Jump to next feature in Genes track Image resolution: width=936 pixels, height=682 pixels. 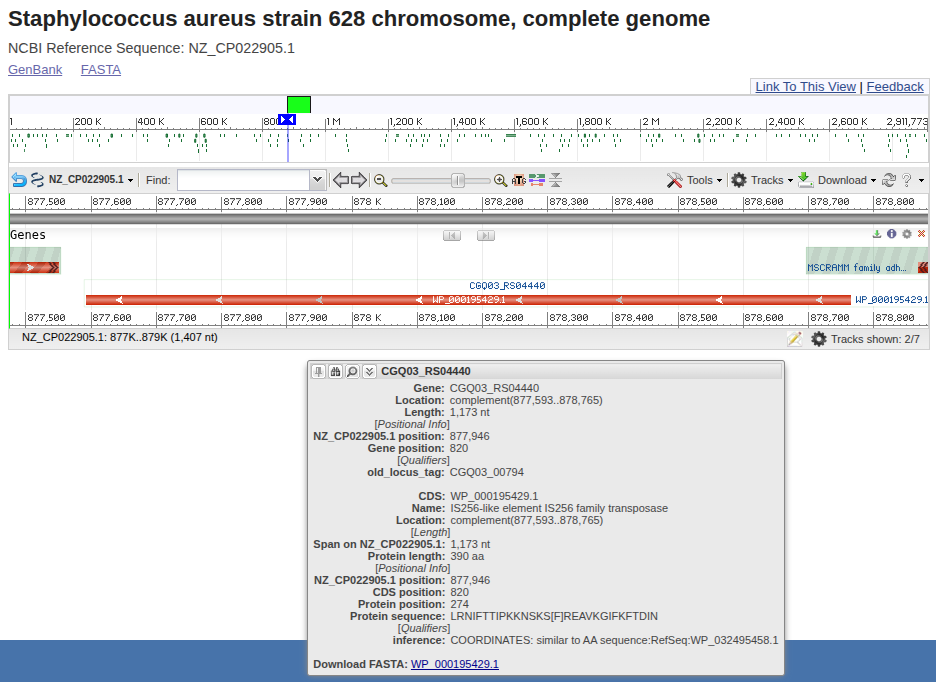(x=486, y=235)
